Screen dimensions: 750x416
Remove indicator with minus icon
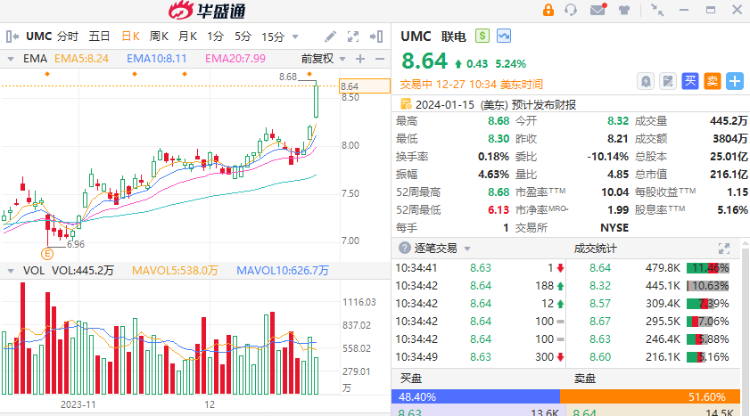[380, 59]
